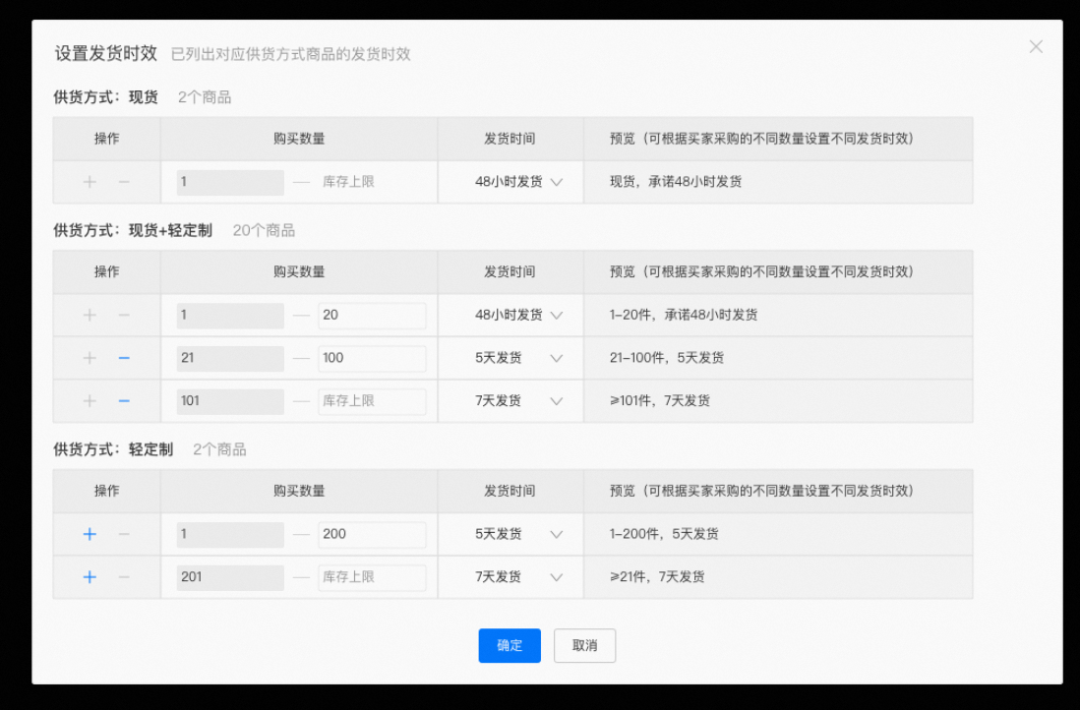Click the quantity field containing 100
The width and height of the screenshot is (1080, 710).
point(372,358)
